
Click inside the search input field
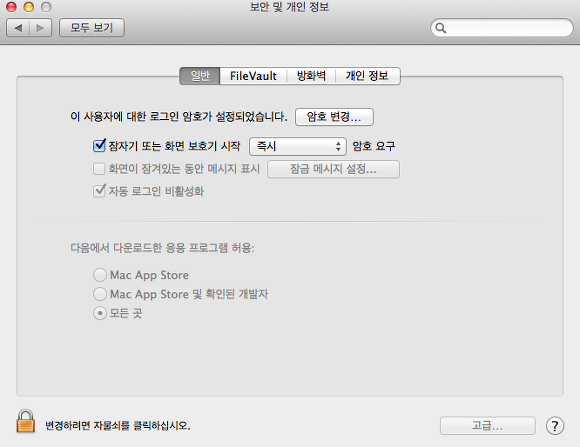tap(502, 28)
